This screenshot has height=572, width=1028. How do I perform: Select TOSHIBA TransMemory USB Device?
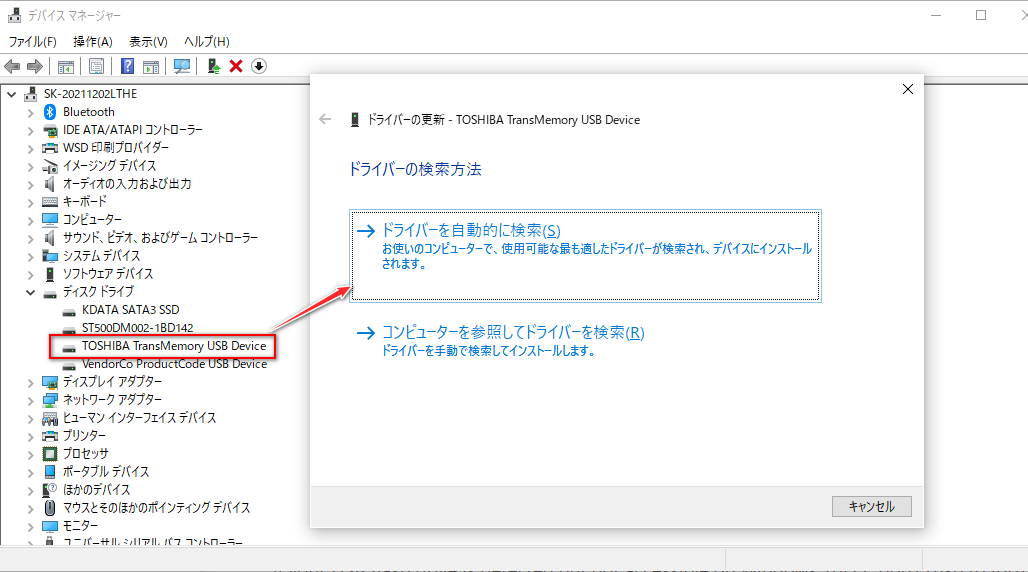174,346
